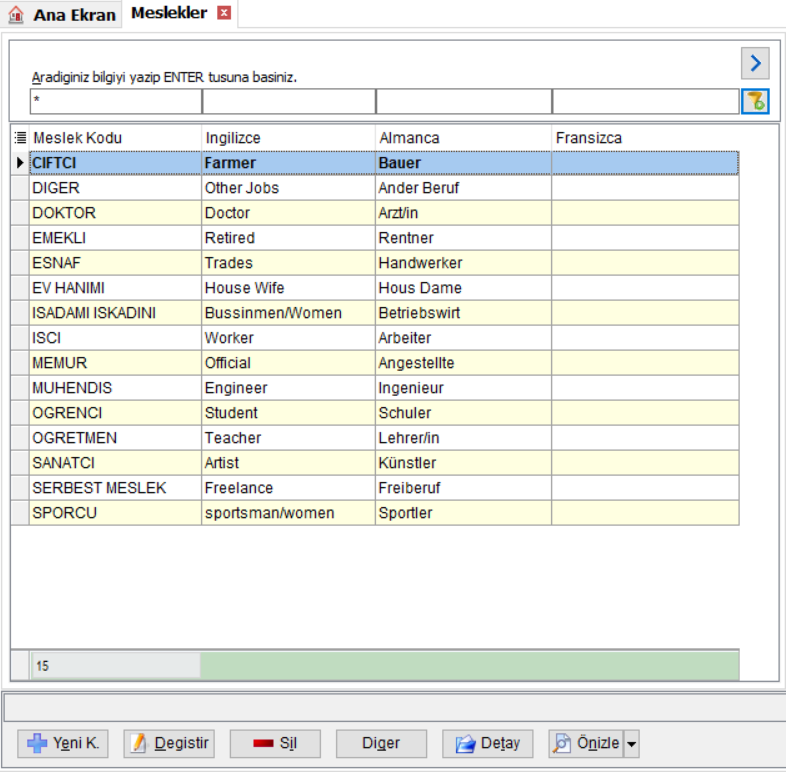Image resolution: width=786 pixels, height=772 pixels.
Task: Click the Doctor cell
Action: click(x=288, y=213)
